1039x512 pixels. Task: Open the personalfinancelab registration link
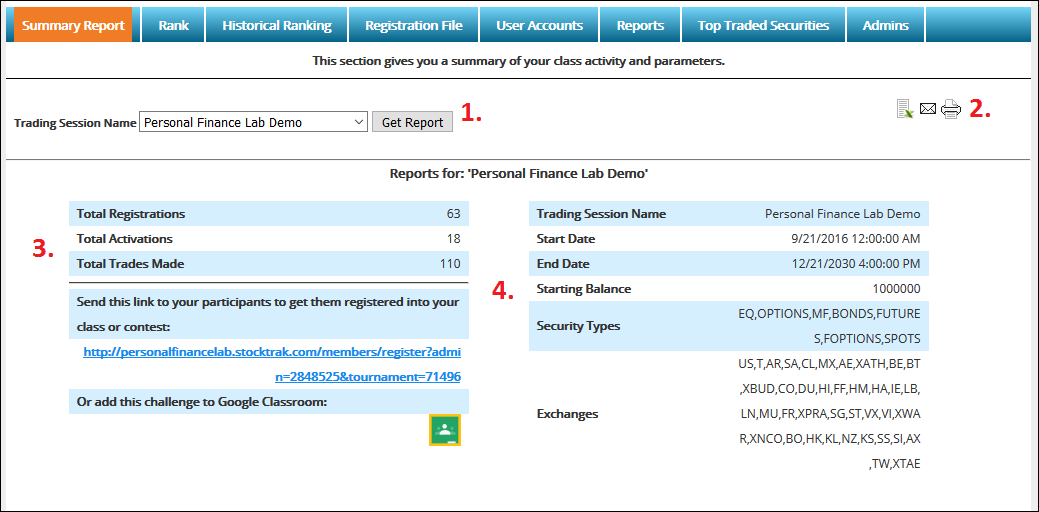[x=272, y=364]
